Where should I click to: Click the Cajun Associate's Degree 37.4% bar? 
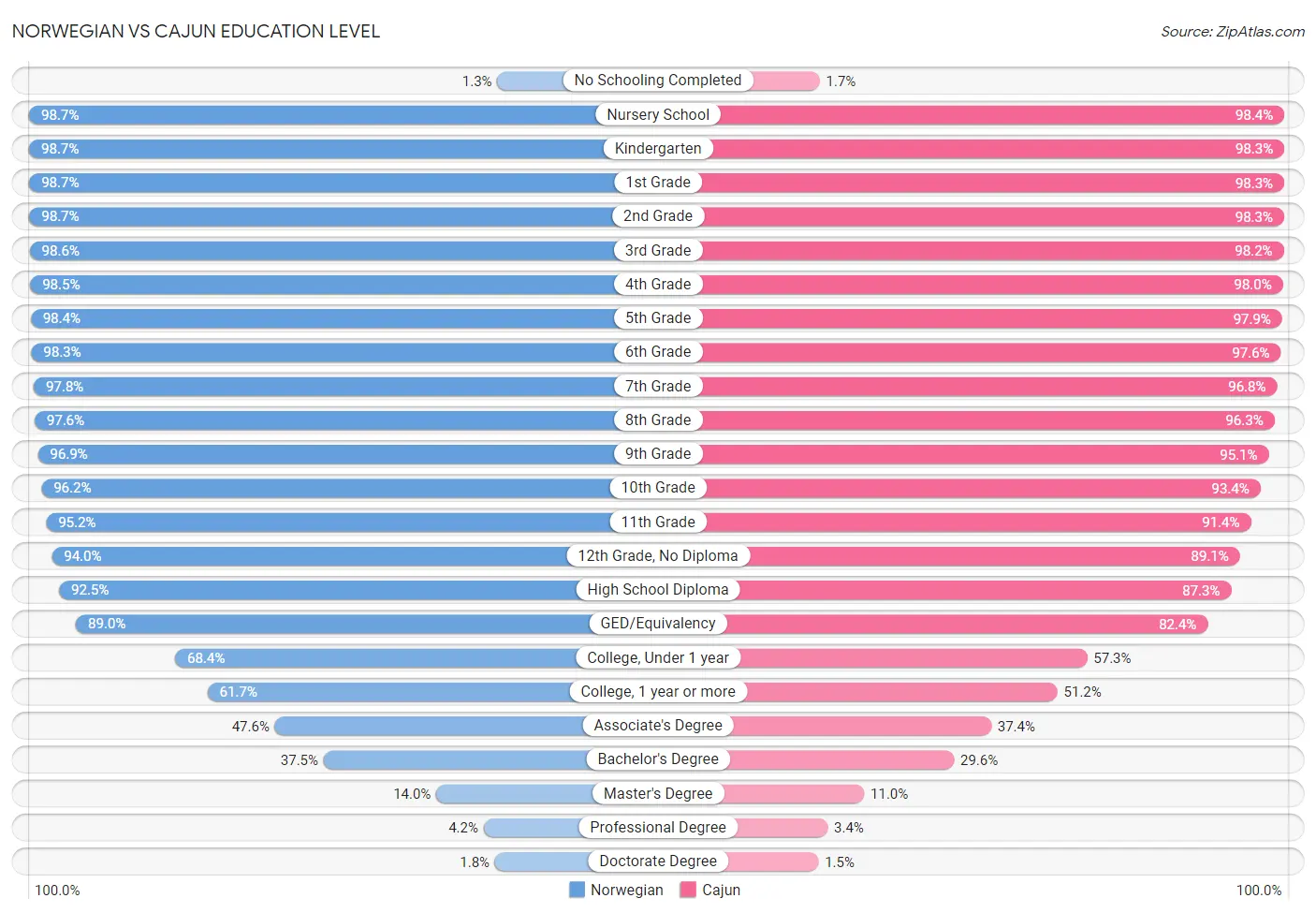click(x=862, y=726)
